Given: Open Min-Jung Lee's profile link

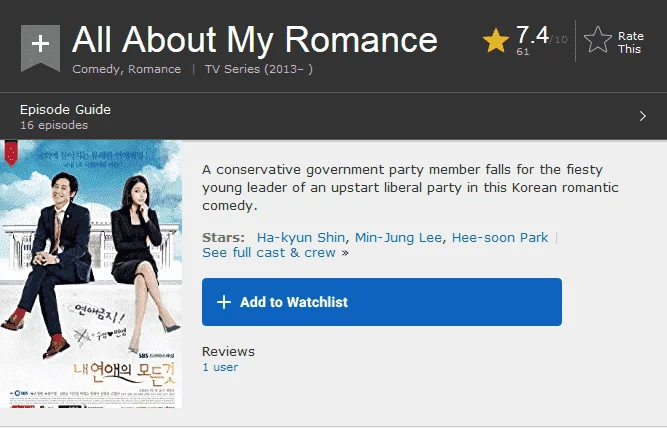Looking at the screenshot, I should pos(398,237).
